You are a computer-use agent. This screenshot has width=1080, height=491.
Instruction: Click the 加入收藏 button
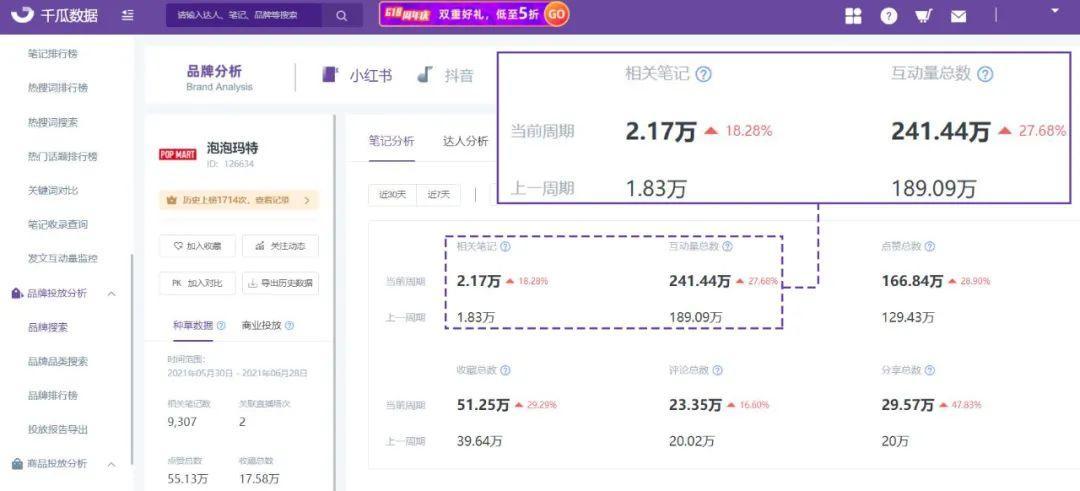point(197,246)
